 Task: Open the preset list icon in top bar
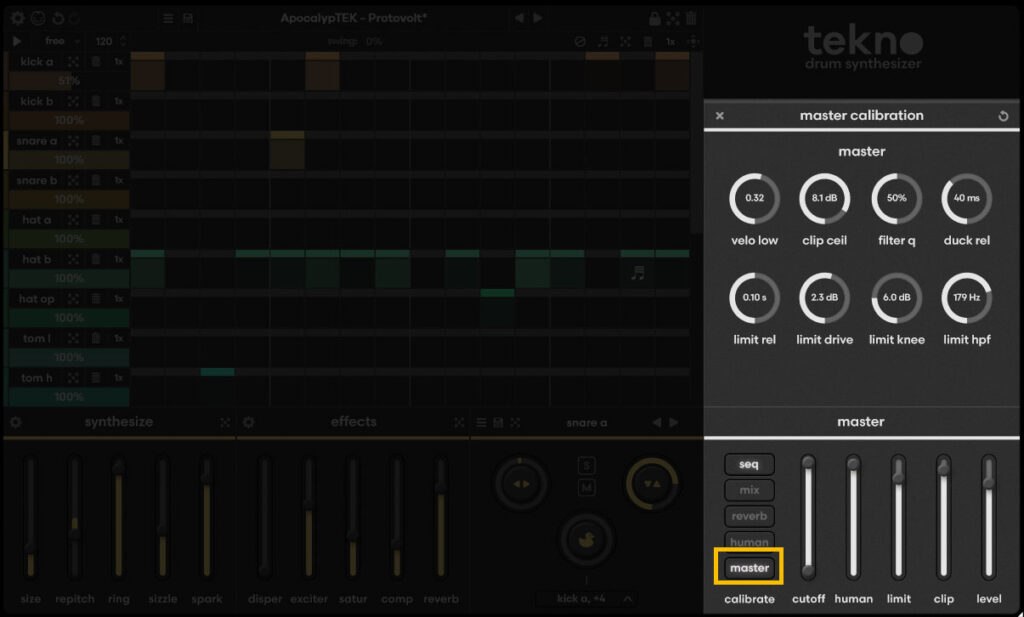(168, 18)
